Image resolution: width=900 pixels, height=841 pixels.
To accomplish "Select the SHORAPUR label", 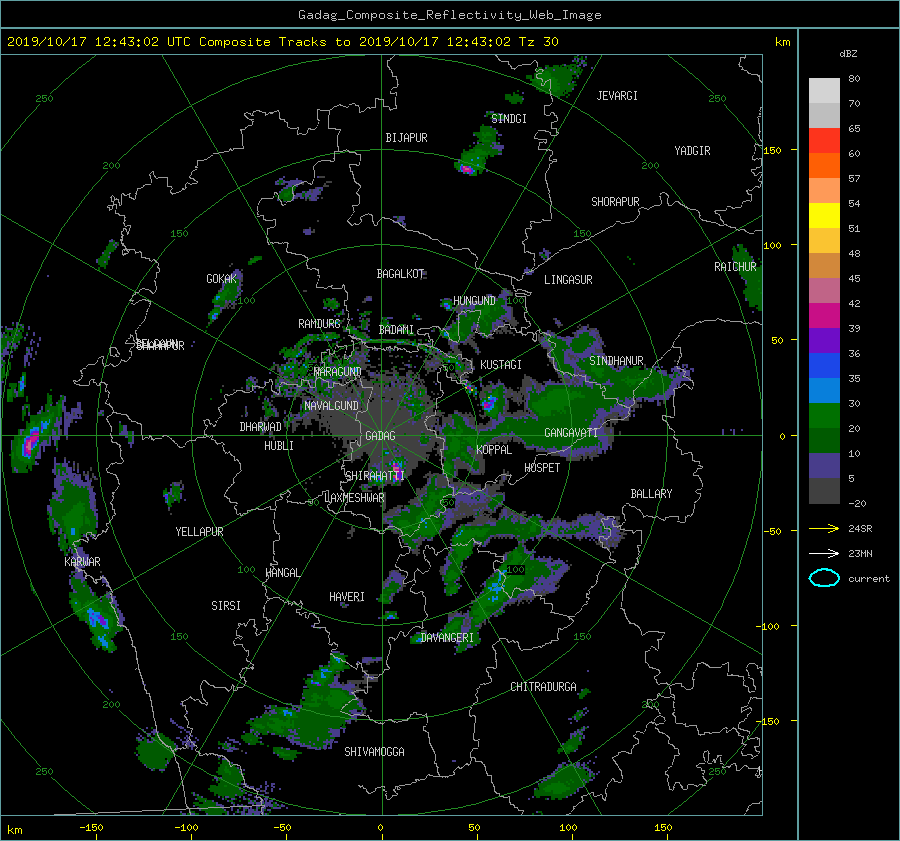I will [615, 202].
